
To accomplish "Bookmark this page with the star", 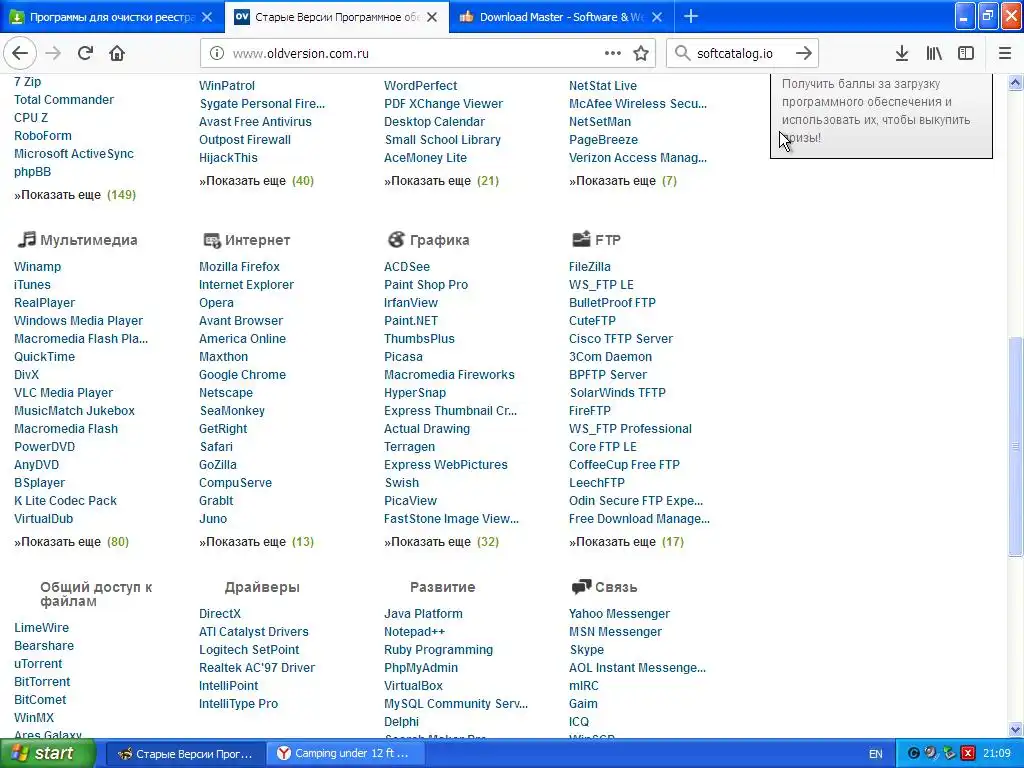I will (641, 53).
